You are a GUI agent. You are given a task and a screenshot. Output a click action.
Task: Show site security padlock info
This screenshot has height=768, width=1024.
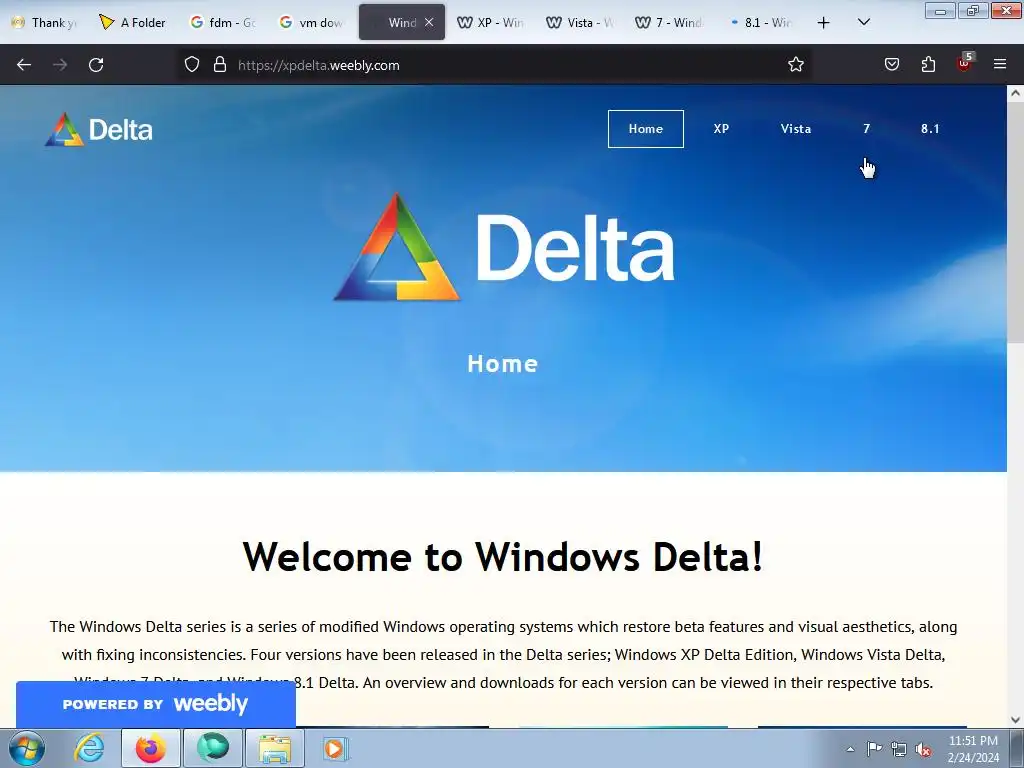click(220, 65)
